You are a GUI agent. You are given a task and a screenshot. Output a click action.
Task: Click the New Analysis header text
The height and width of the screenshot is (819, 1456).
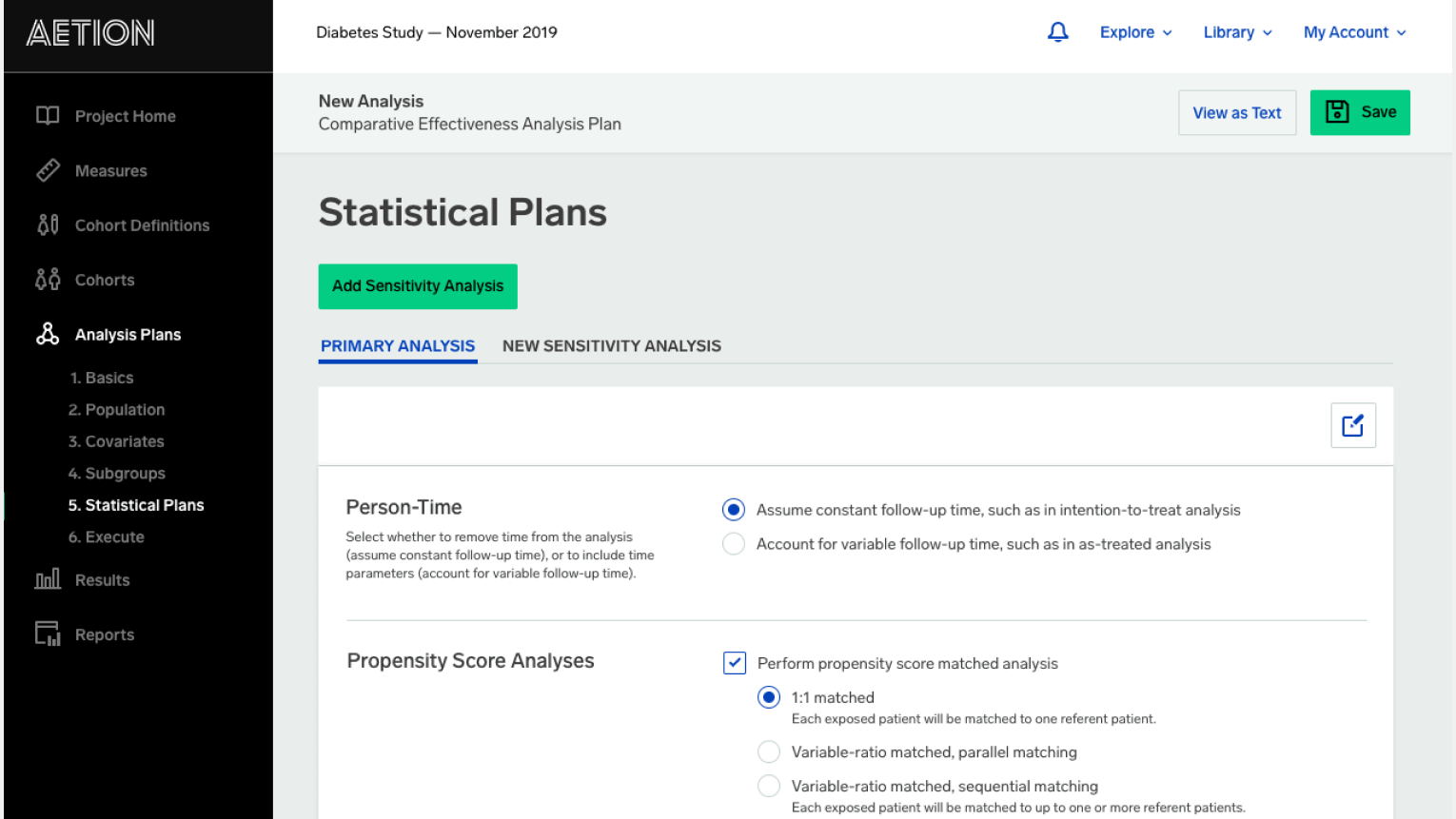(x=371, y=101)
